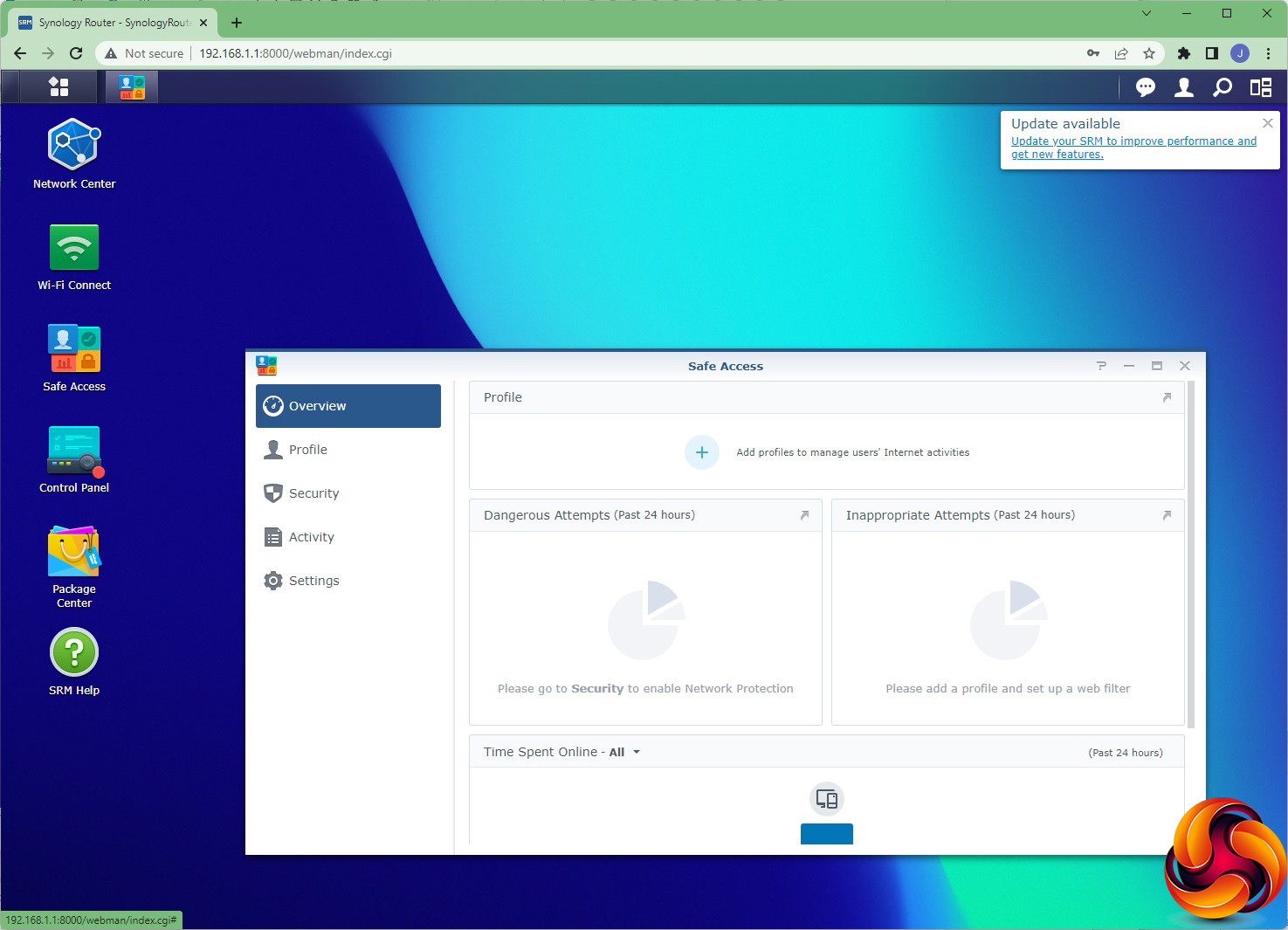This screenshot has width=1288, height=930.
Task: Open Network Center desktop icon
Action: coord(74,154)
